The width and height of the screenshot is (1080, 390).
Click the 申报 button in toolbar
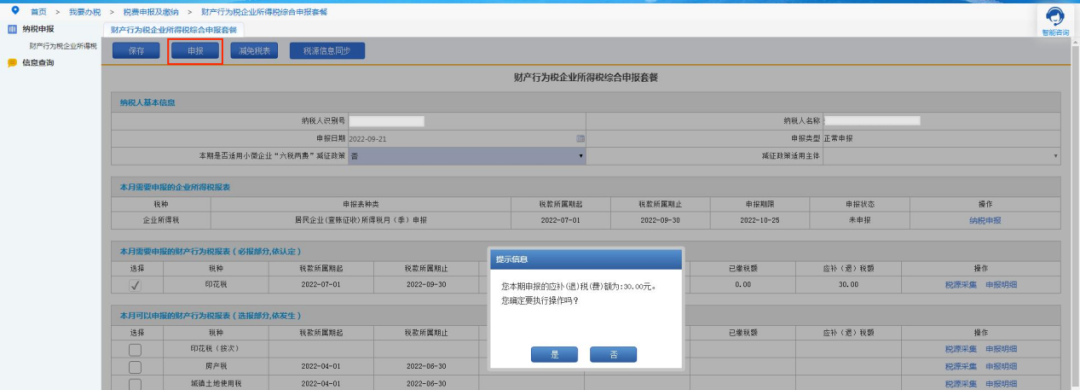point(195,51)
